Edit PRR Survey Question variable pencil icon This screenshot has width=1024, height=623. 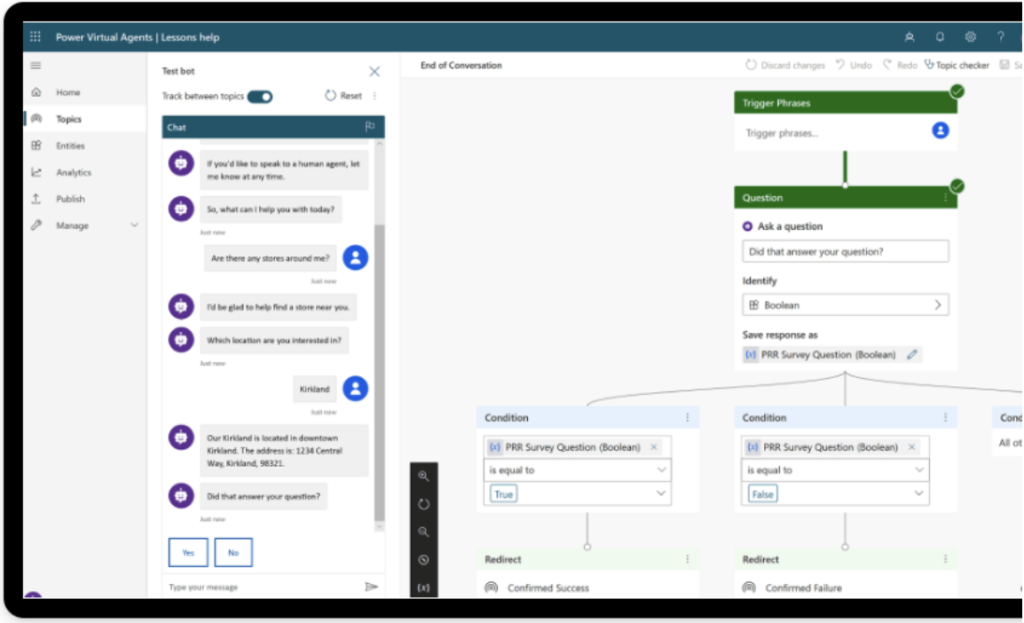pyautogui.click(x=912, y=355)
